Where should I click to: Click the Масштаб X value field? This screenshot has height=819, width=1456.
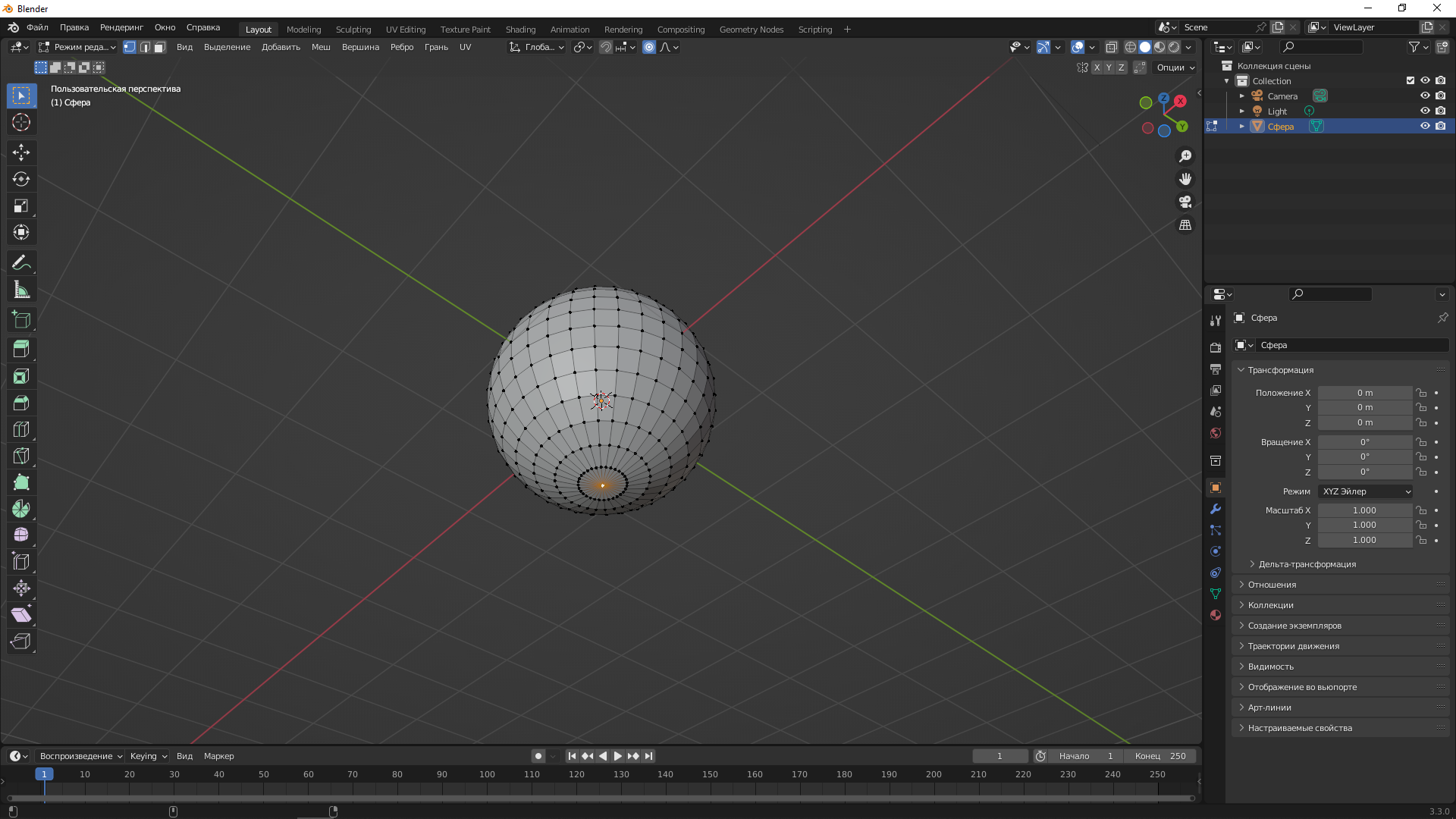click(x=1364, y=510)
